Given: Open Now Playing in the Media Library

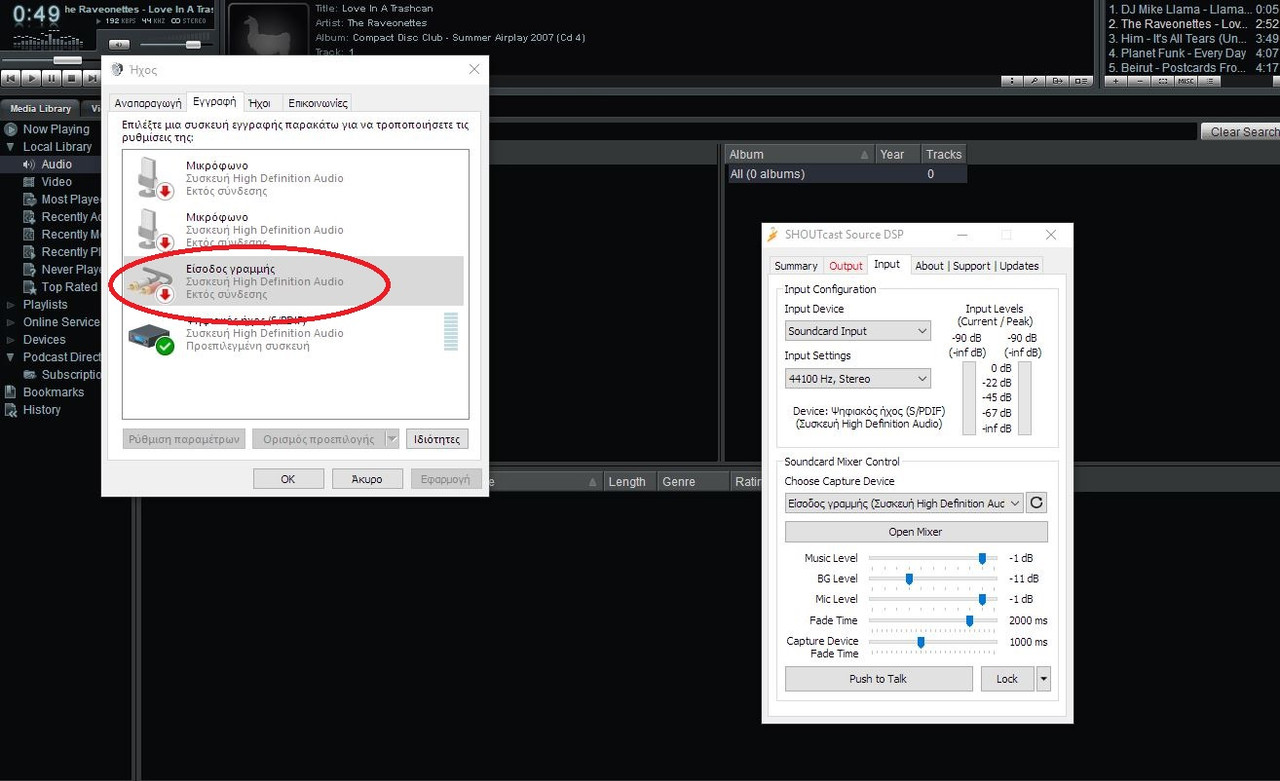Looking at the screenshot, I should pyautogui.click(x=56, y=129).
